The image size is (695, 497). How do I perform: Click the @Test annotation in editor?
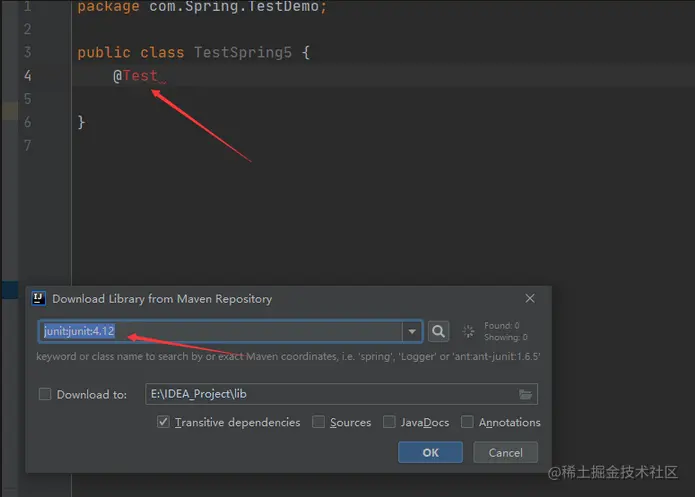coord(136,76)
